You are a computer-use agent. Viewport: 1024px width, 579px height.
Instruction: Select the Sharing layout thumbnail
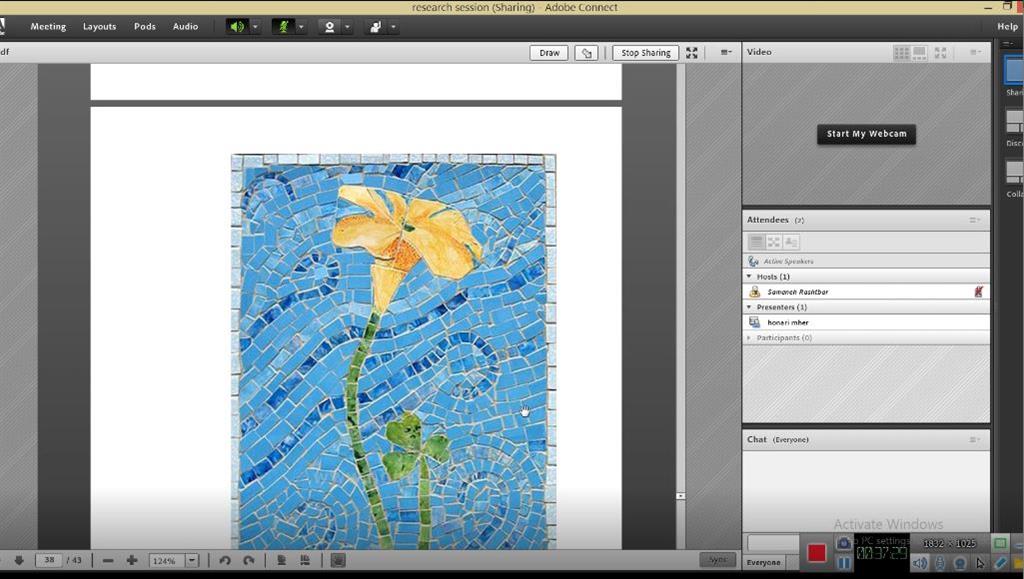pos(1014,70)
